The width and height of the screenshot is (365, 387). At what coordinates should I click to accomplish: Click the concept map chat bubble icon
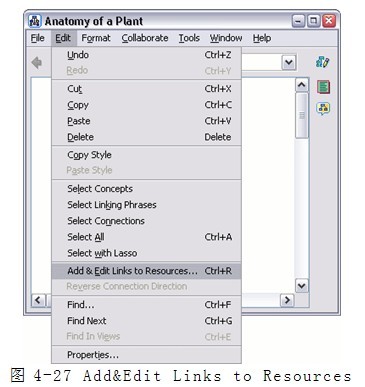(323, 109)
